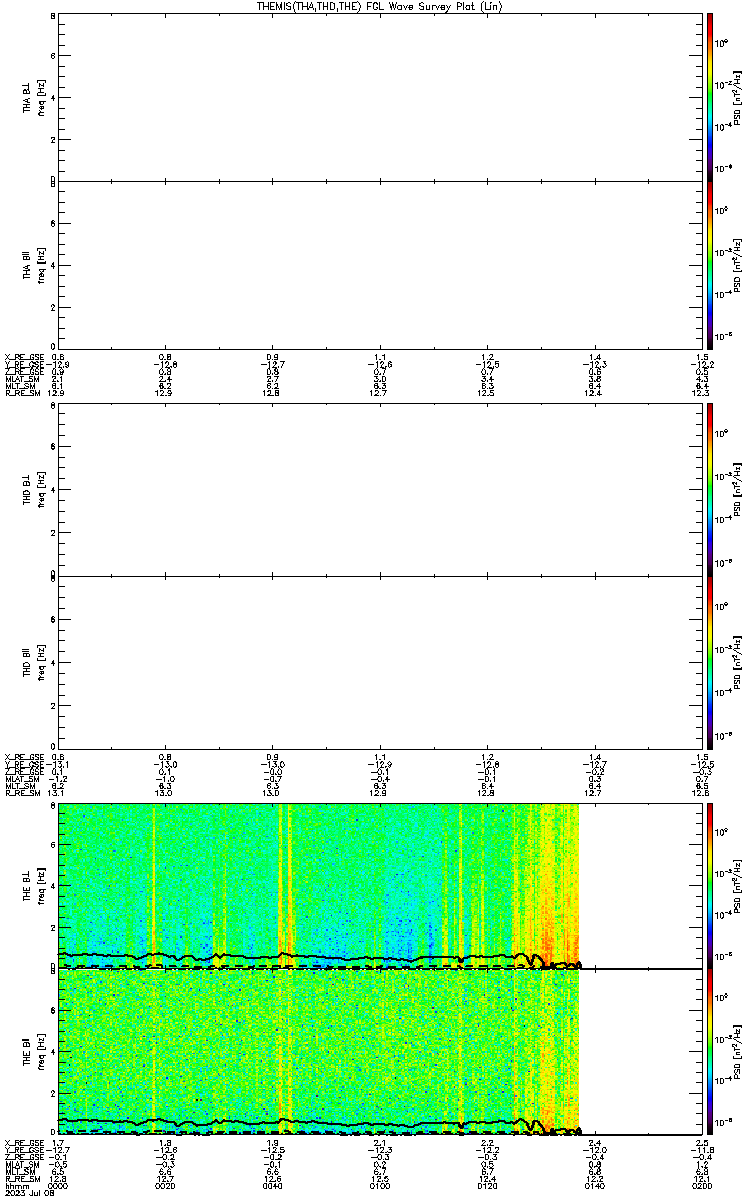Image resolution: width=750 pixels, height=1200 pixels.
Task: Click the THD B-perpendicular empty spectrogram panel
Action: [x=377, y=489]
